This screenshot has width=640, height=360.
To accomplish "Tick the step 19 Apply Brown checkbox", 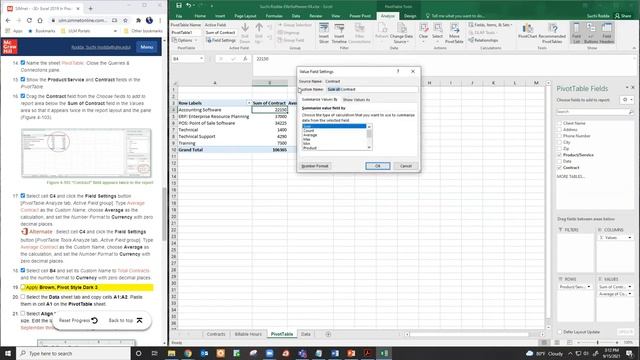I will tap(23, 287).
